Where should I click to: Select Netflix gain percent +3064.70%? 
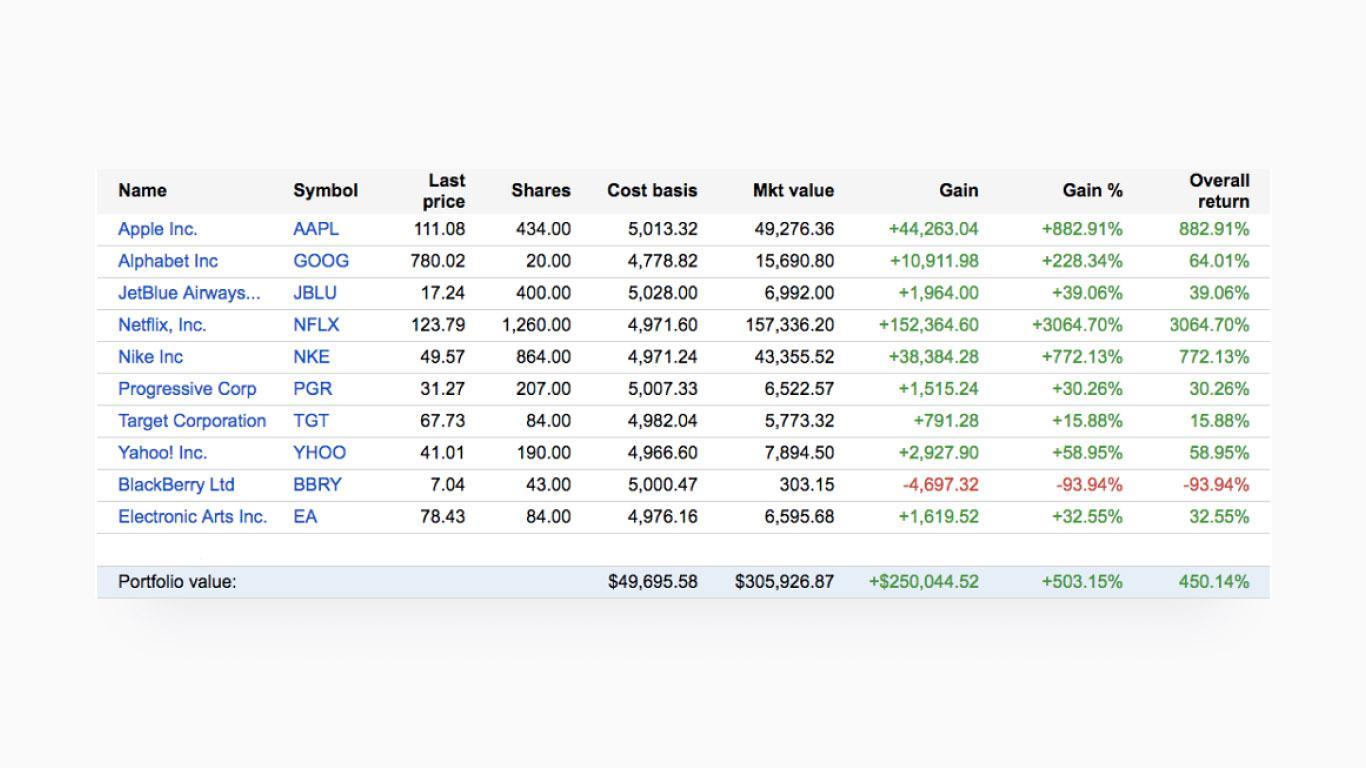pos(1078,325)
